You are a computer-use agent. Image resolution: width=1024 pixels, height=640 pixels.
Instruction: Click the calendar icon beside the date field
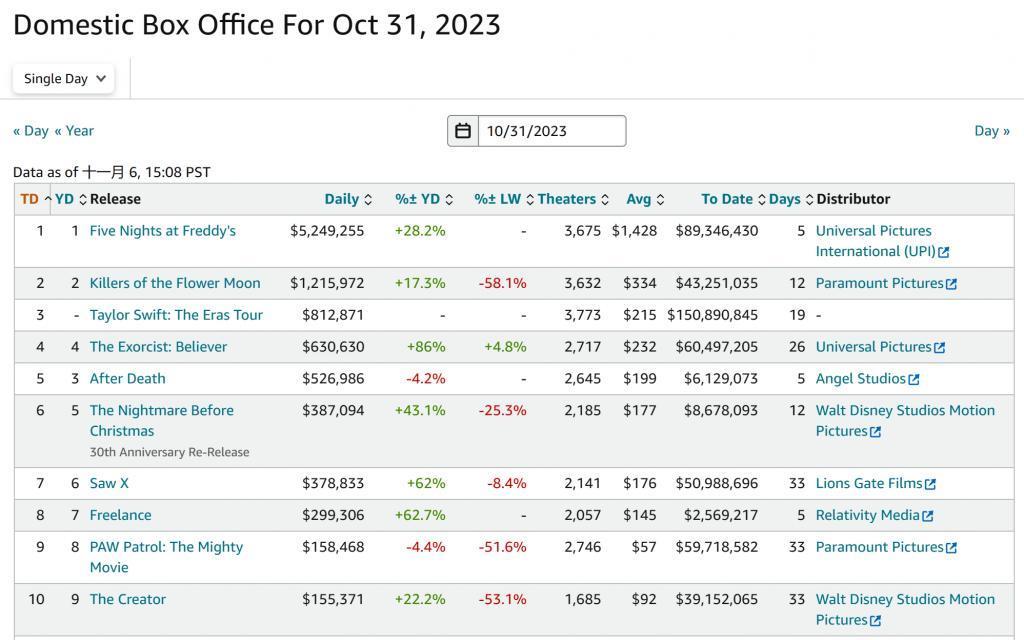click(463, 131)
